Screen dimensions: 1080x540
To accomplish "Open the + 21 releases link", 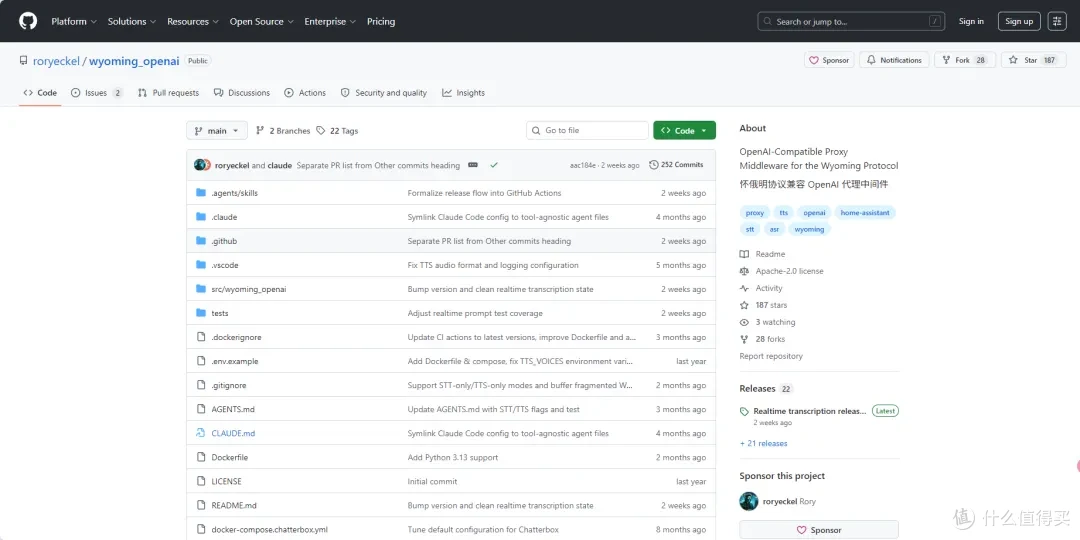I will click(x=763, y=444).
